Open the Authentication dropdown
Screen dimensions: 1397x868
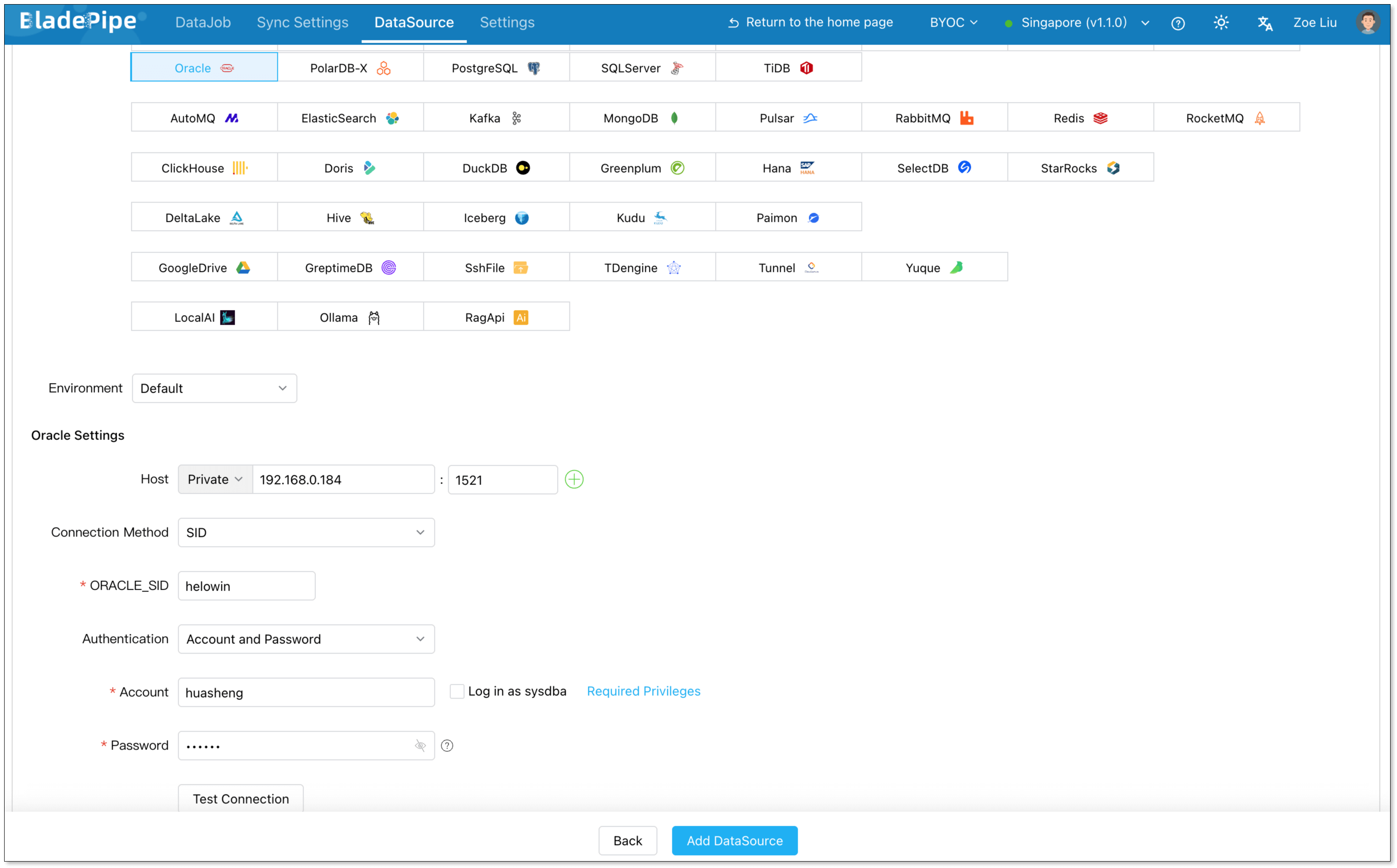tap(306, 639)
